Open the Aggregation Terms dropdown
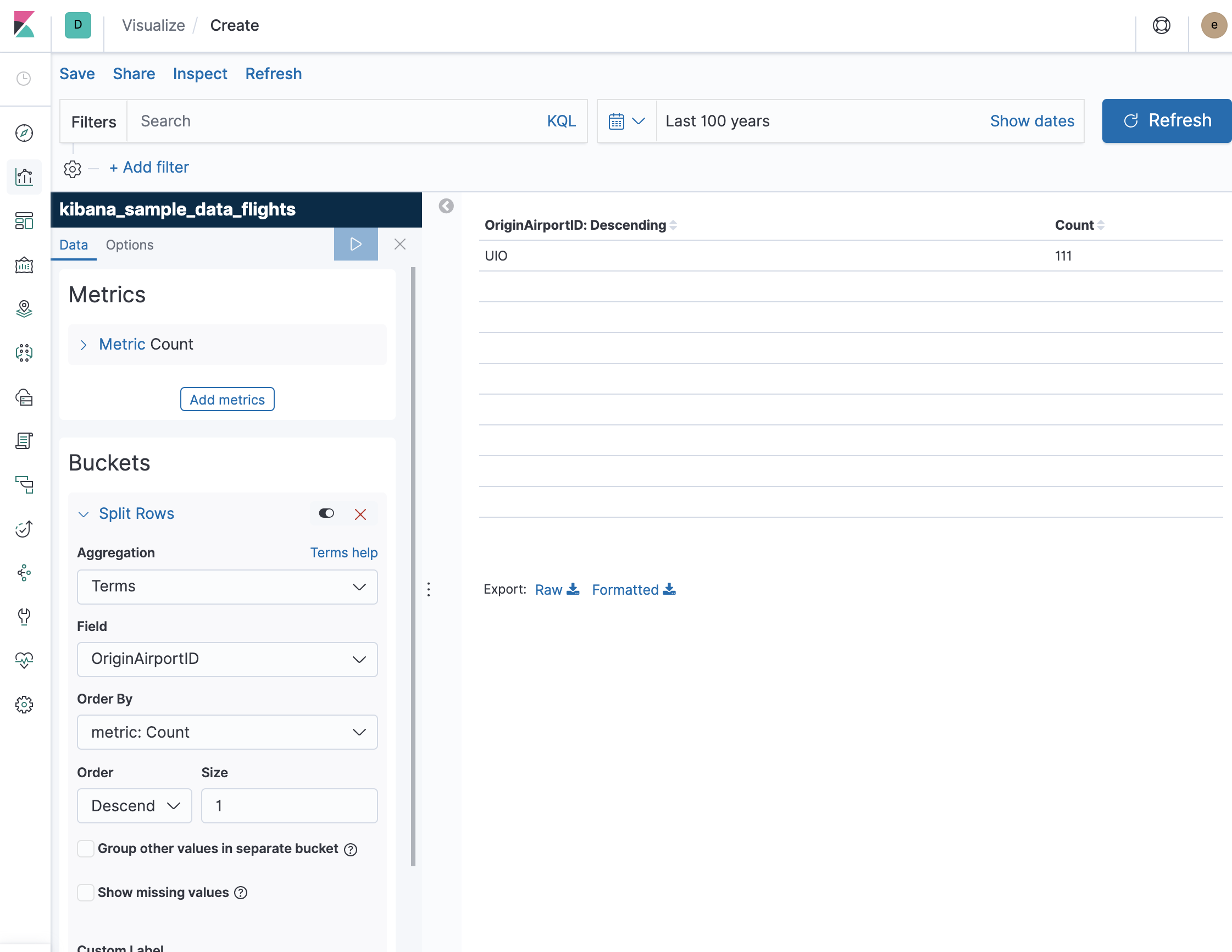Image resolution: width=1232 pixels, height=952 pixels. point(227,587)
